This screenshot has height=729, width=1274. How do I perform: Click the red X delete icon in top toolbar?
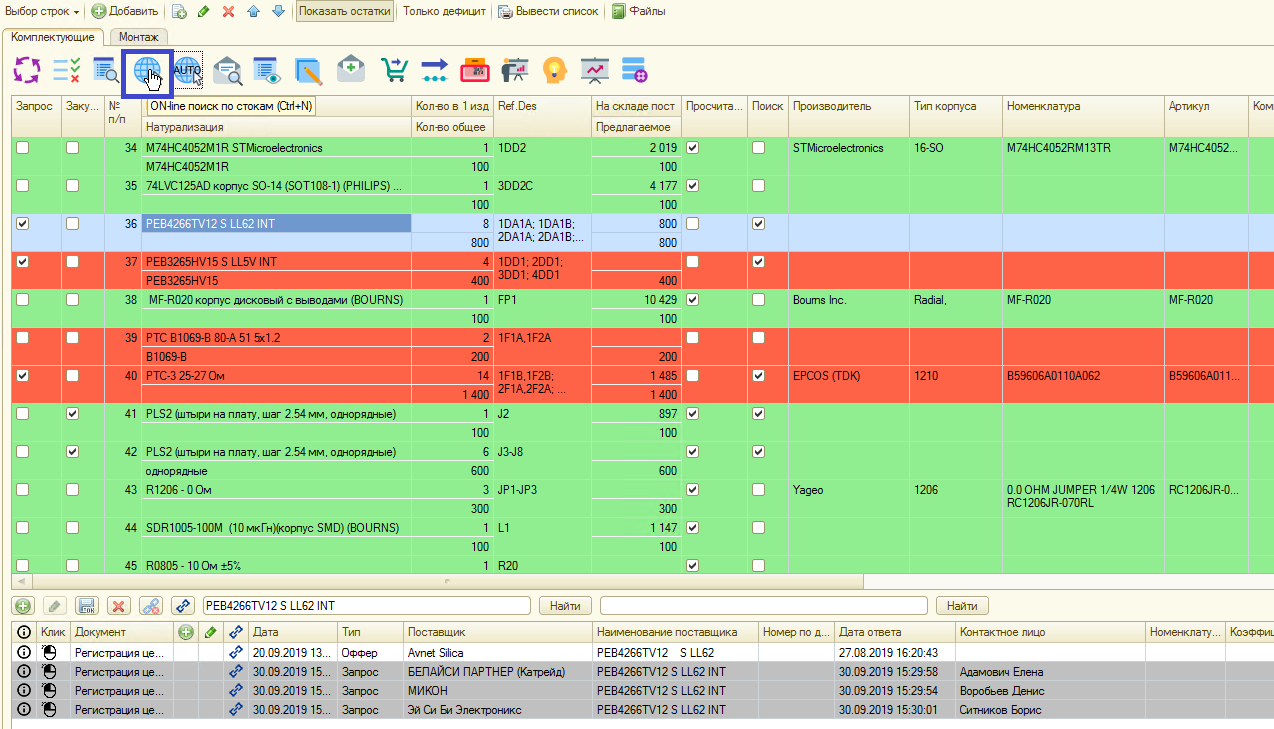(228, 11)
